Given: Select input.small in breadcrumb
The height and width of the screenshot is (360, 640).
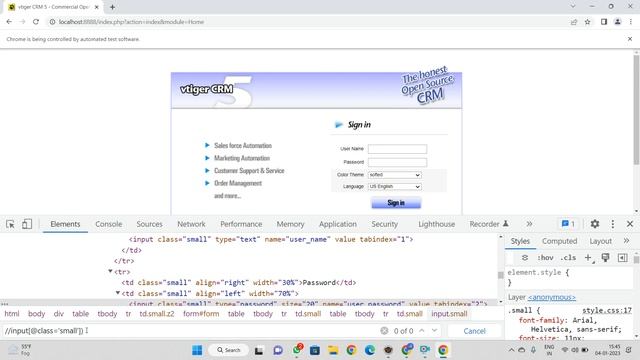Looking at the screenshot, I should (x=449, y=314).
